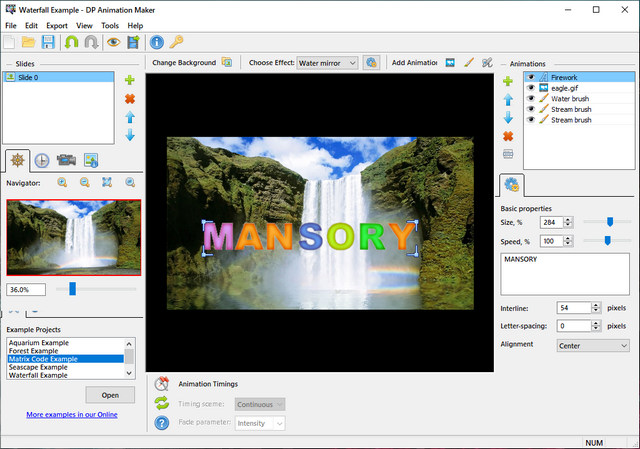Hide the Firework animation via eye icon

(x=531, y=77)
